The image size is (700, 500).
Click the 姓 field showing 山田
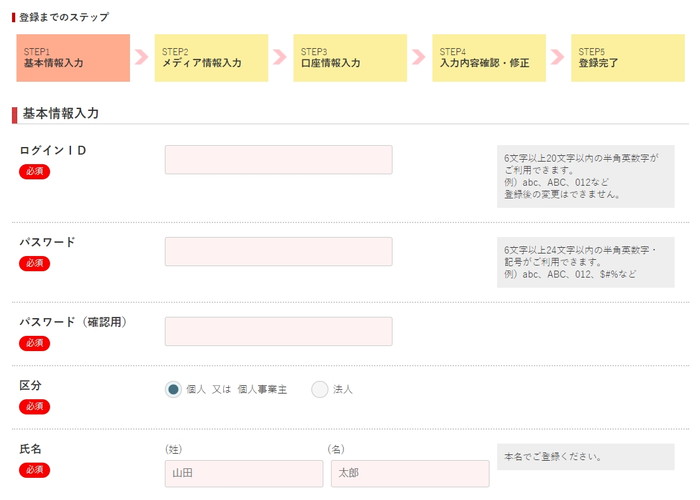click(x=244, y=474)
